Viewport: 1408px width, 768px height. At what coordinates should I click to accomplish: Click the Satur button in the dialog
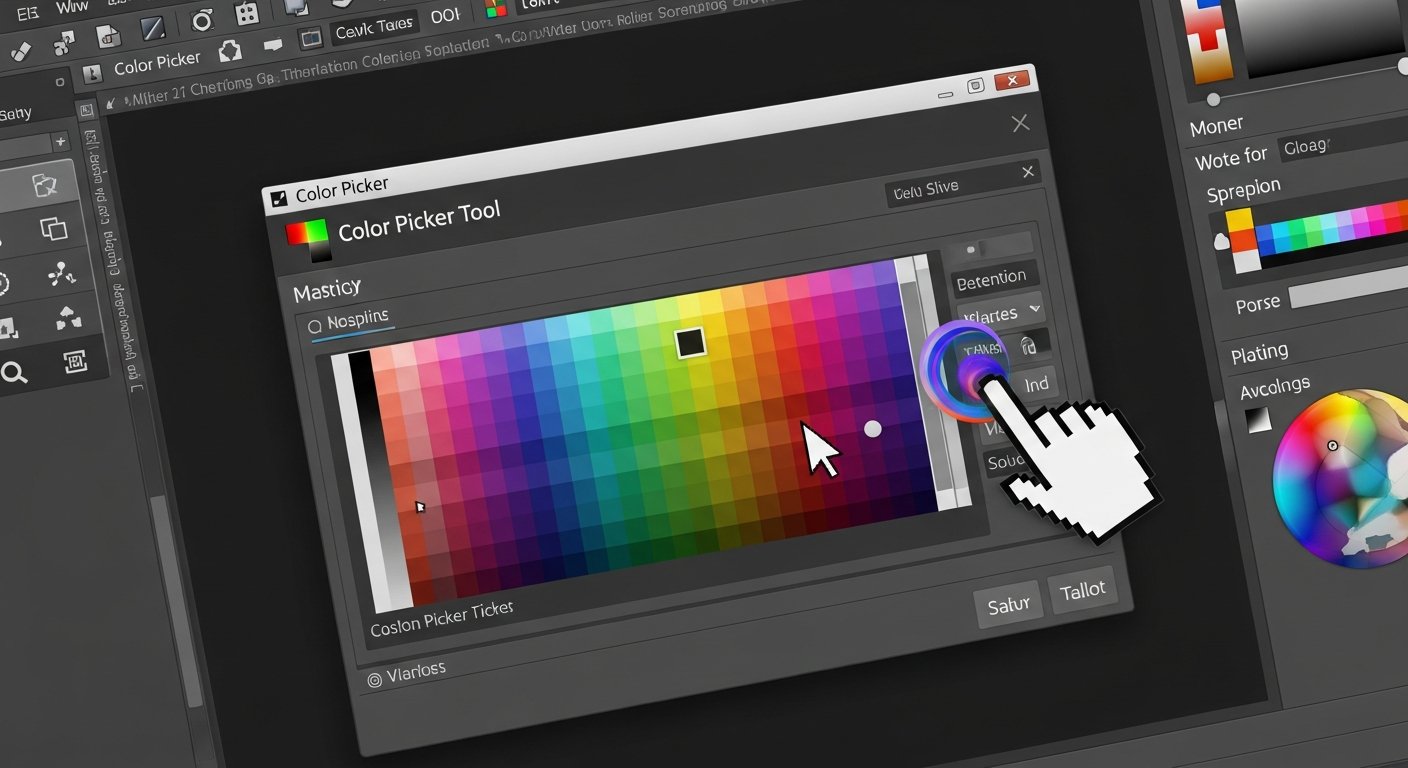point(1008,603)
